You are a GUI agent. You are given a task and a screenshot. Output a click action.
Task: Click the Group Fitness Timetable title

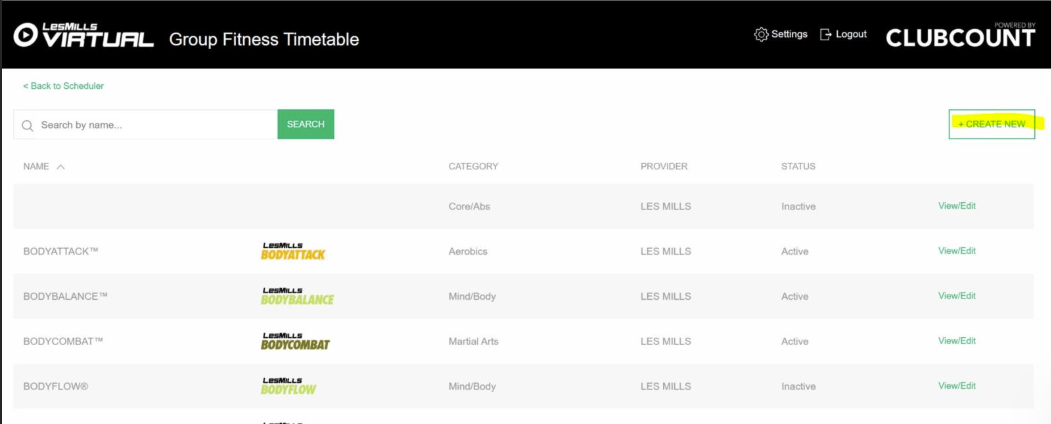[x=264, y=40]
